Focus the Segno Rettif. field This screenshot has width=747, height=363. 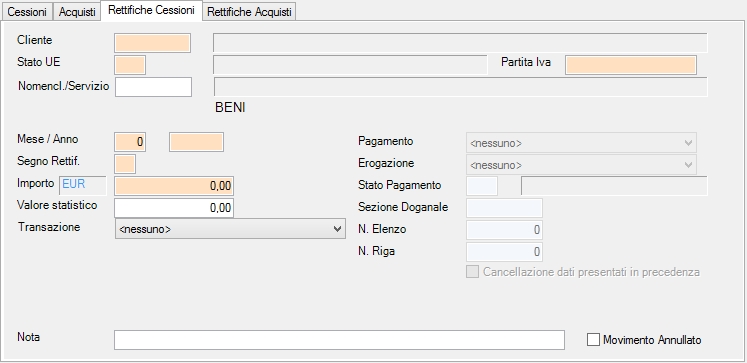click(x=125, y=164)
